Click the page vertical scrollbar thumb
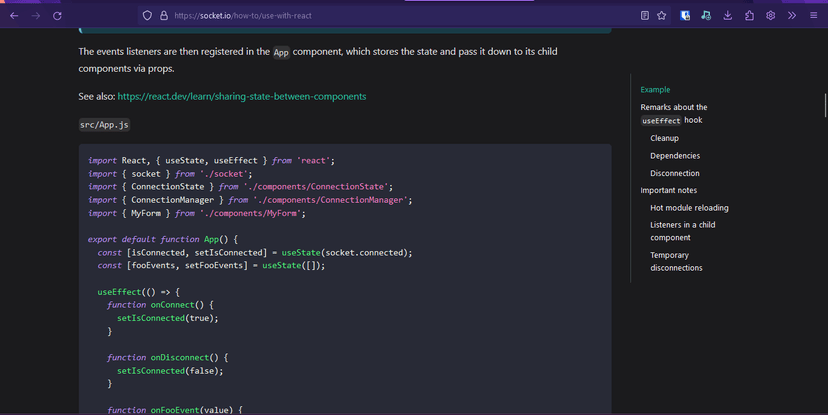 [825, 105]
